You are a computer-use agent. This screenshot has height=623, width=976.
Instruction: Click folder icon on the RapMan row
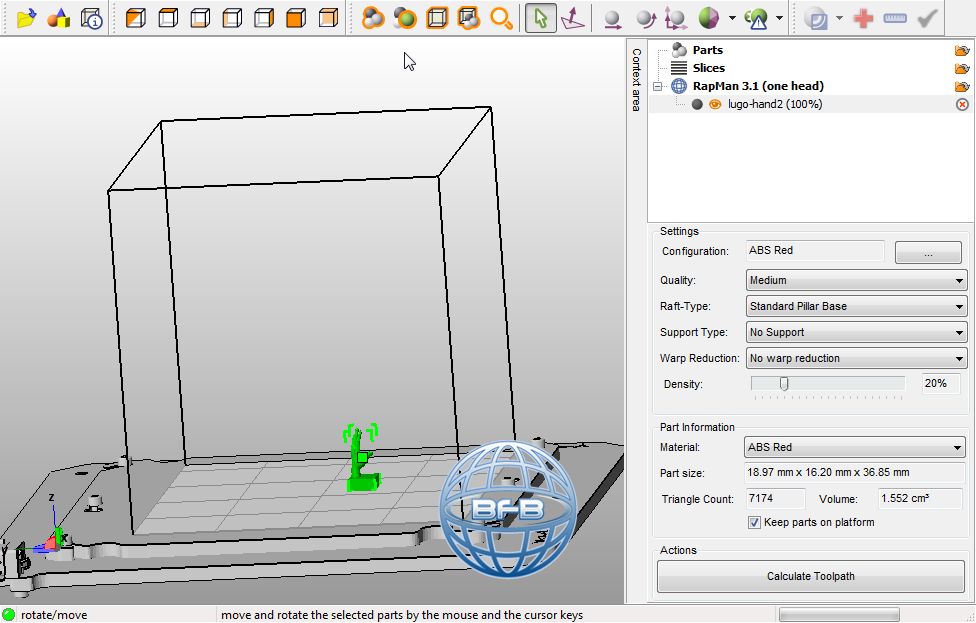(962, 87)
